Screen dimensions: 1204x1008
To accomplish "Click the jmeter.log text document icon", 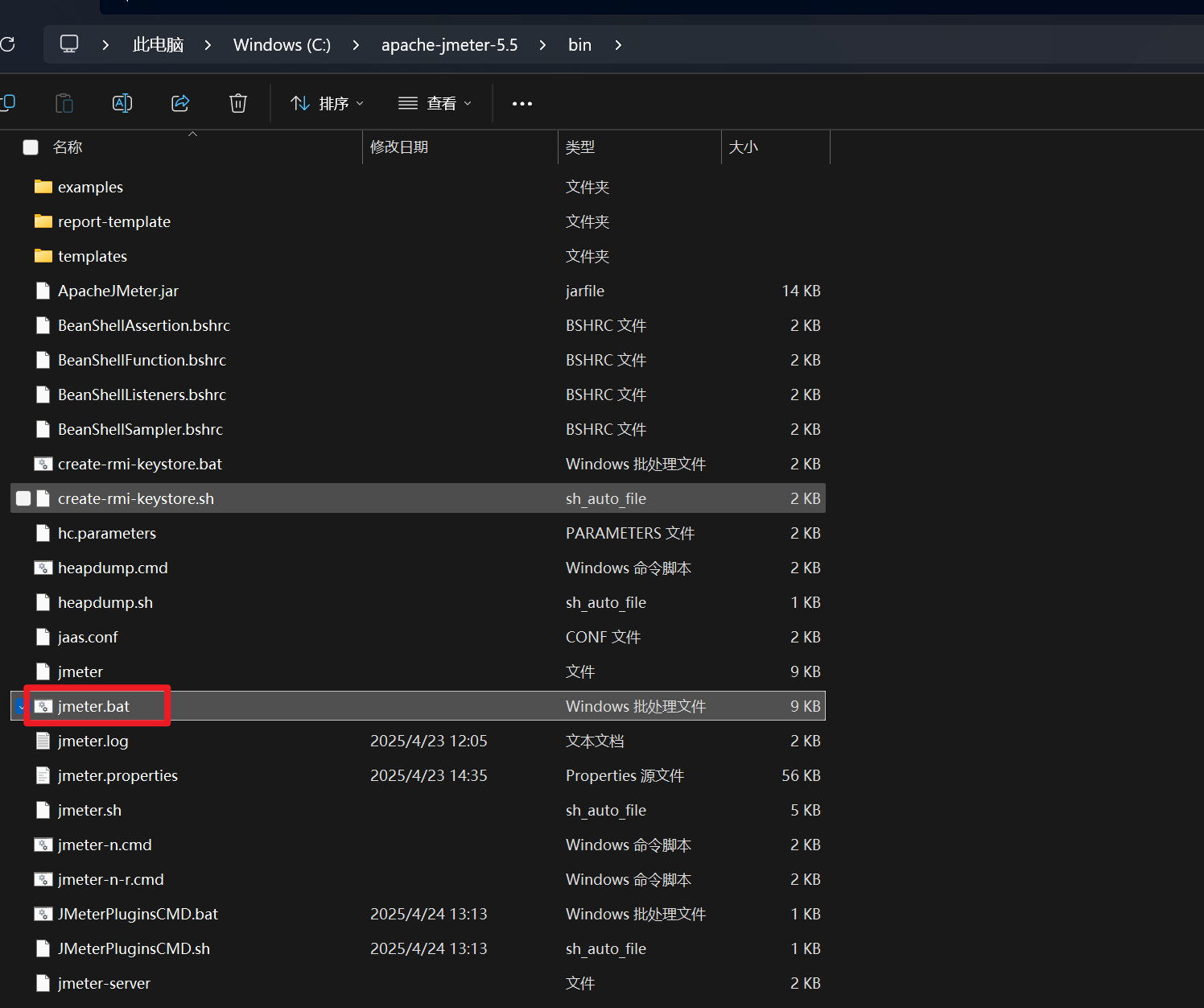I will pos(43,741).
